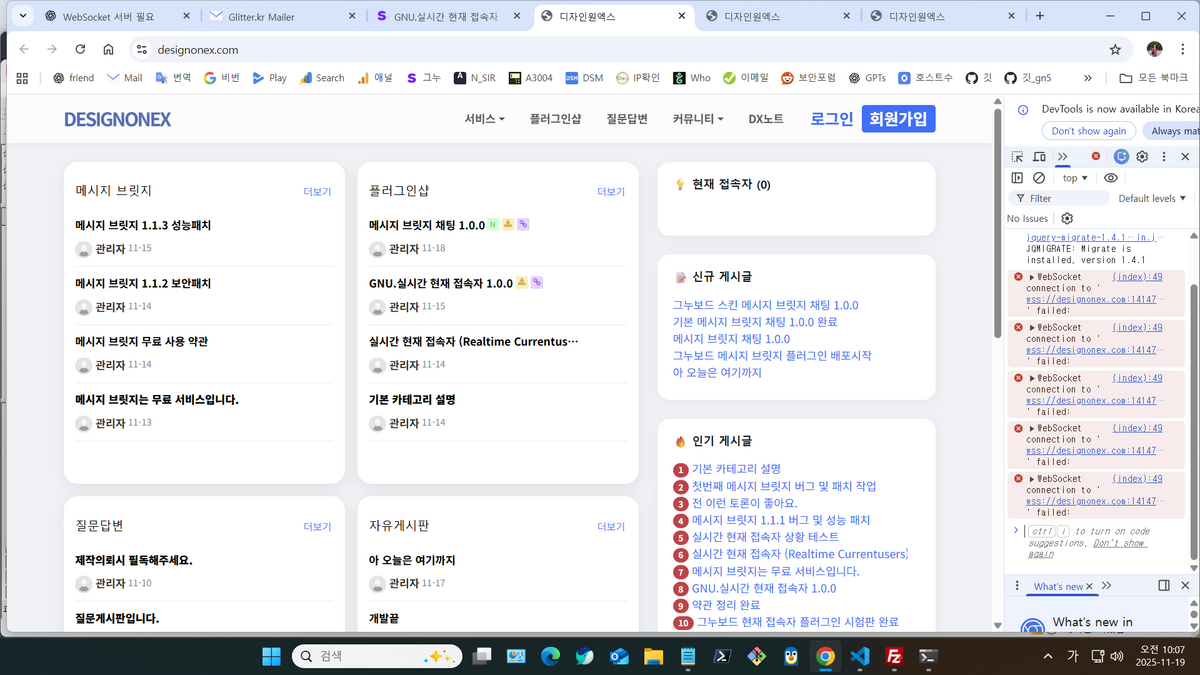Click the 회원가입 button
This screenshot has height=675, width=1200.
(898, 119)
